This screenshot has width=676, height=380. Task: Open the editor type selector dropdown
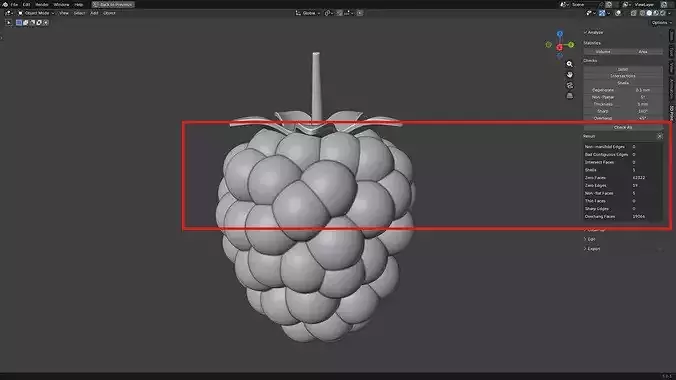pos(9,13)
